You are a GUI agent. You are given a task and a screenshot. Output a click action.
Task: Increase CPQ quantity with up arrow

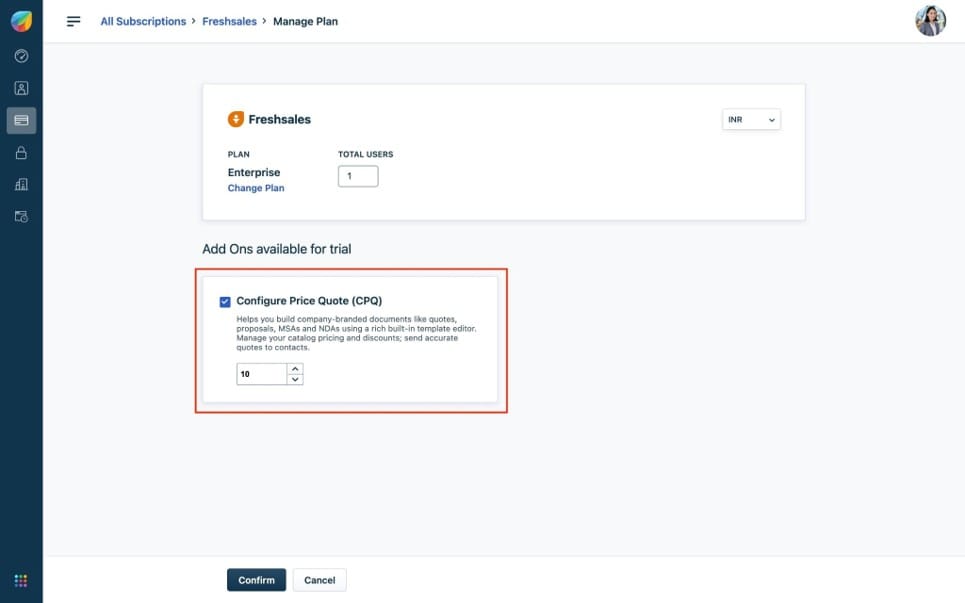[x=295, y=369]
